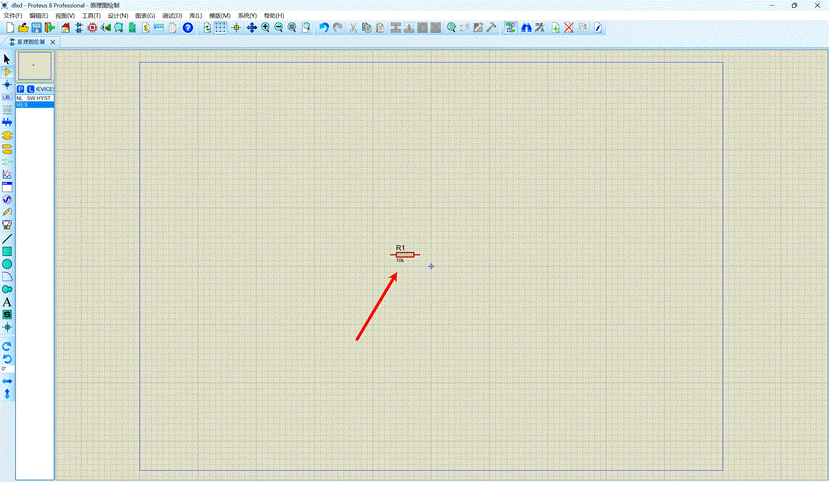This screenshot has height=482, width=829.
Task: Save the current project
Action: point(36,27)
